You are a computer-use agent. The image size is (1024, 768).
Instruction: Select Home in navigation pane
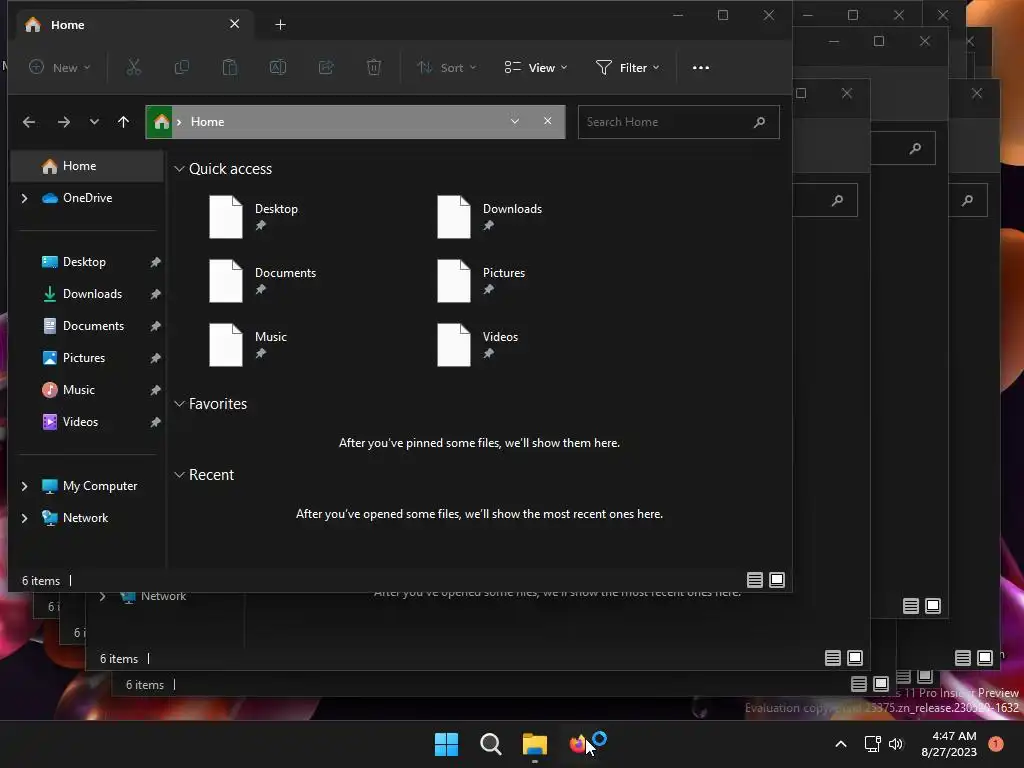pos(87,166)
